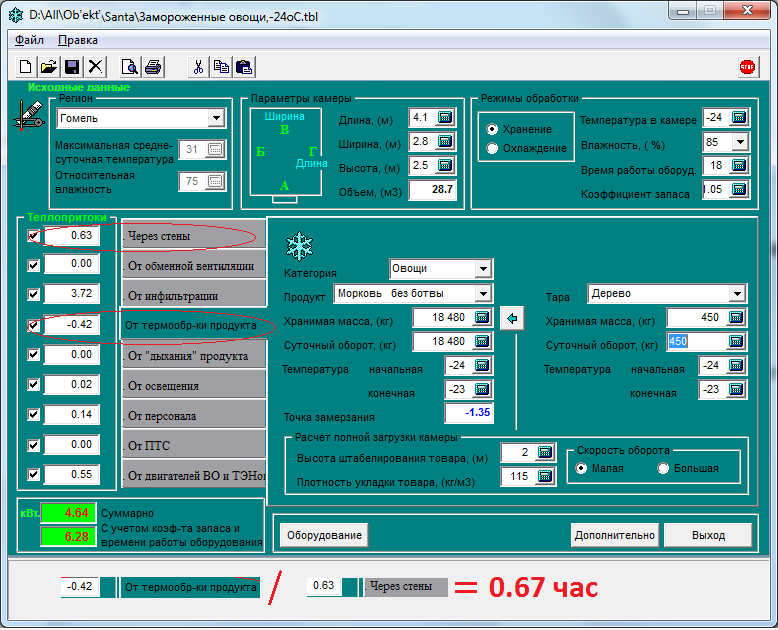Toggle checkbox for От термообр-ки продукта

tap(33, 325)
